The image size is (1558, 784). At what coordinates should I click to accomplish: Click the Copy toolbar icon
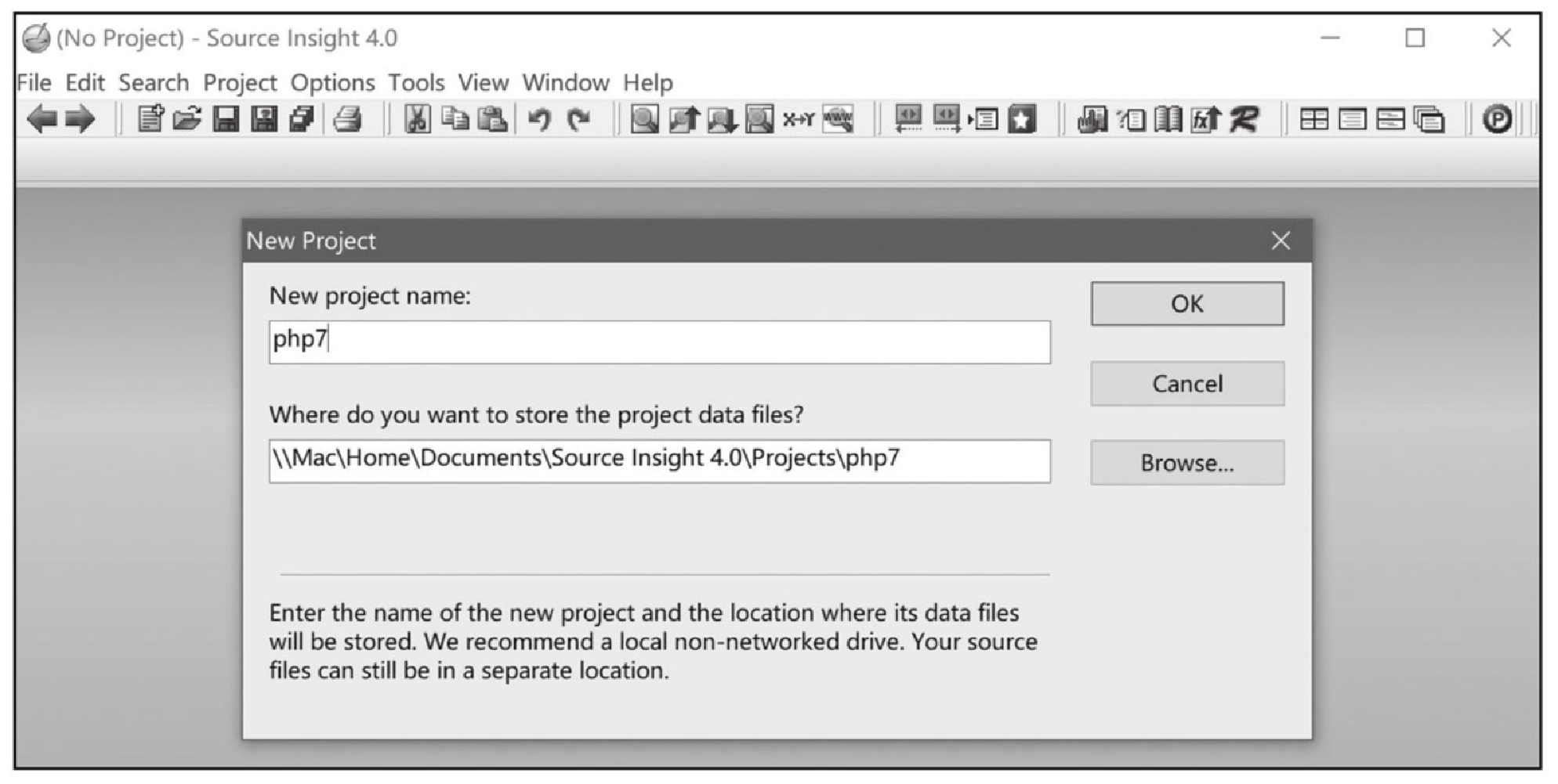point(455,119)
